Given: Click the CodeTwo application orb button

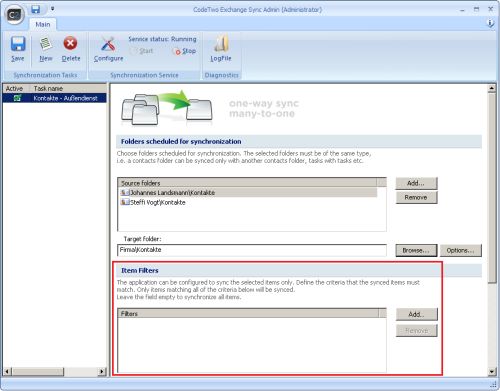Looking at the screenshot, I should click(x=14, y=15).
